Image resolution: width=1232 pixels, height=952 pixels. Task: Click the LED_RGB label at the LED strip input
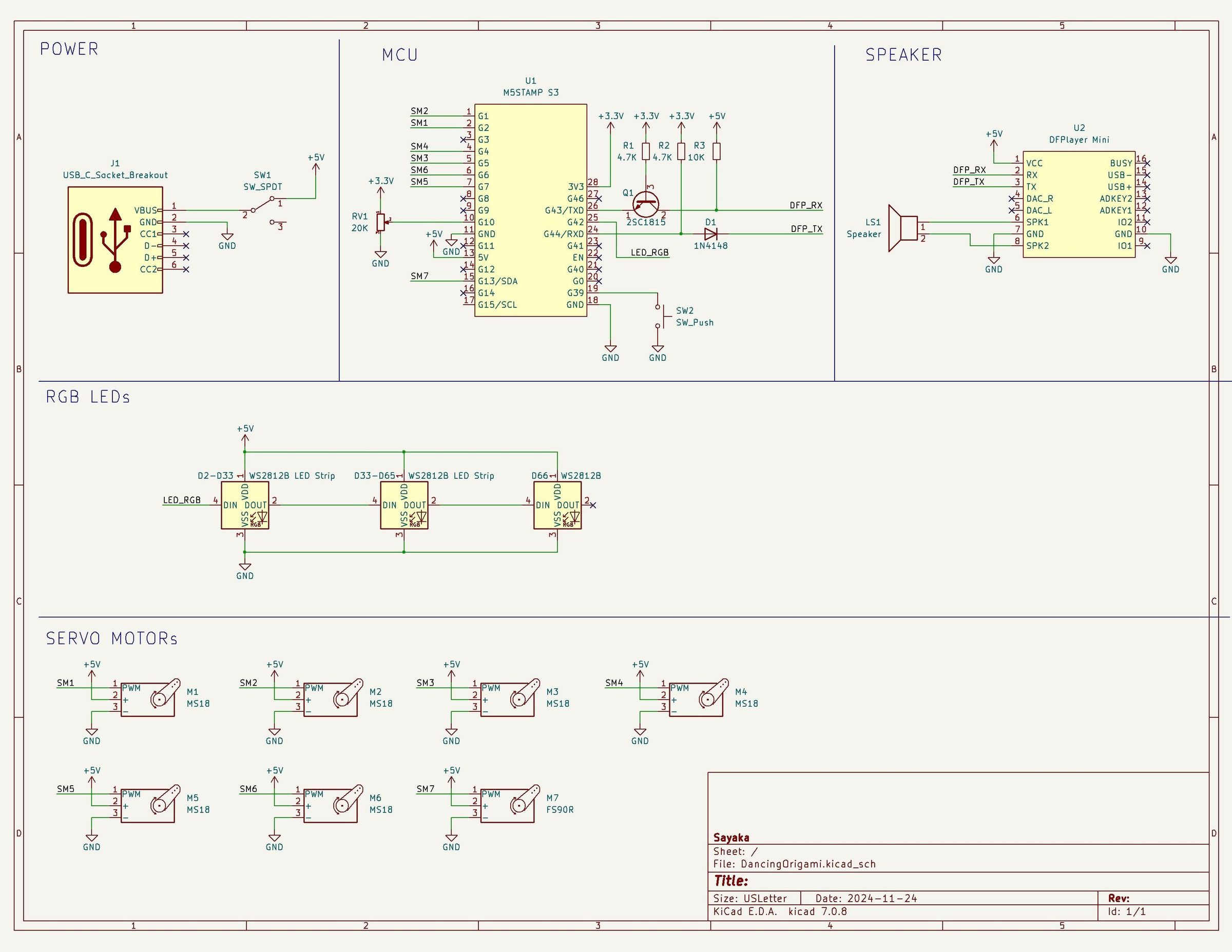click(x=182, y=500)
